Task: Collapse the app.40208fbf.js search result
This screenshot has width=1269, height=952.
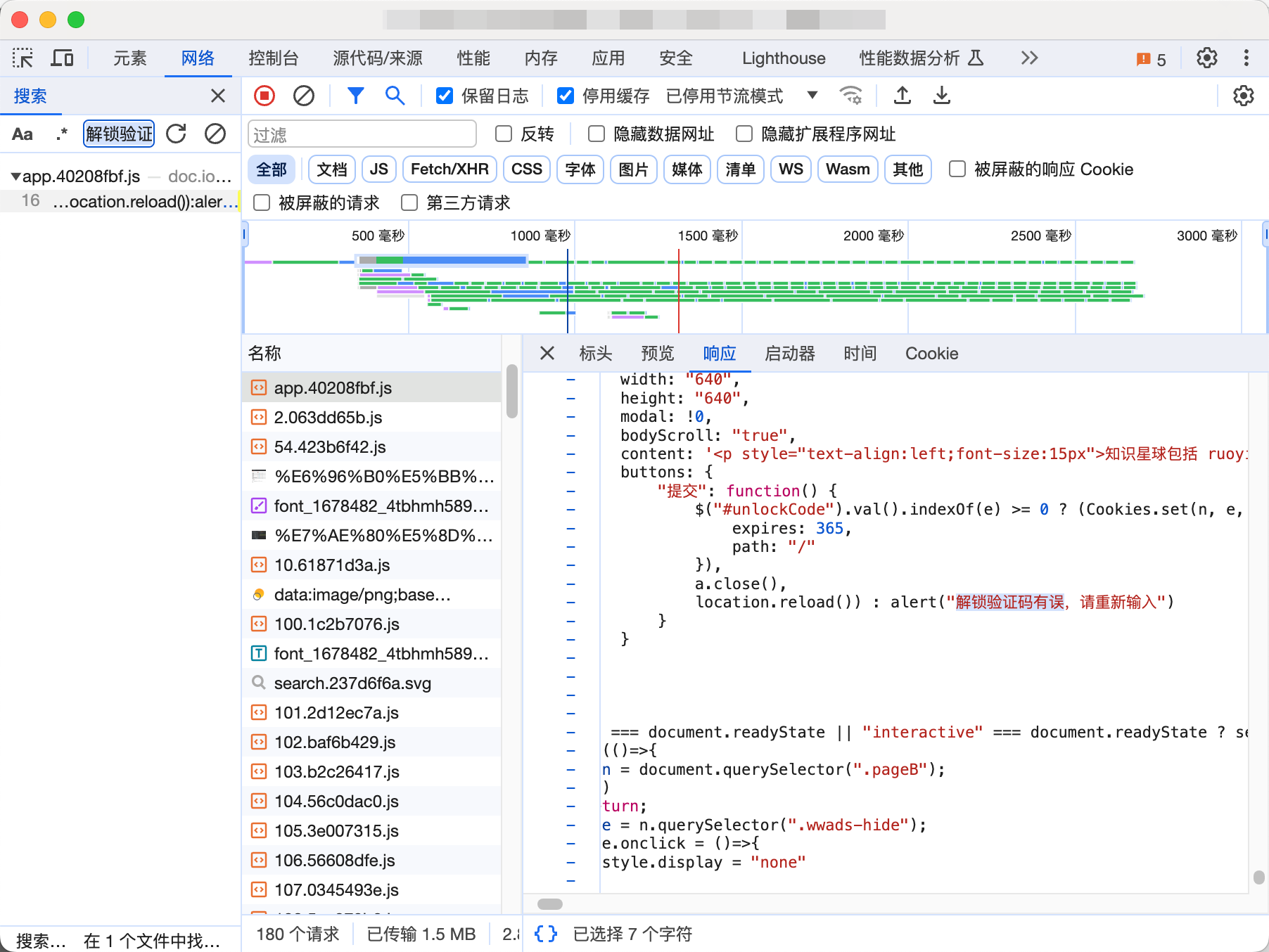Action: click(15, 176)
